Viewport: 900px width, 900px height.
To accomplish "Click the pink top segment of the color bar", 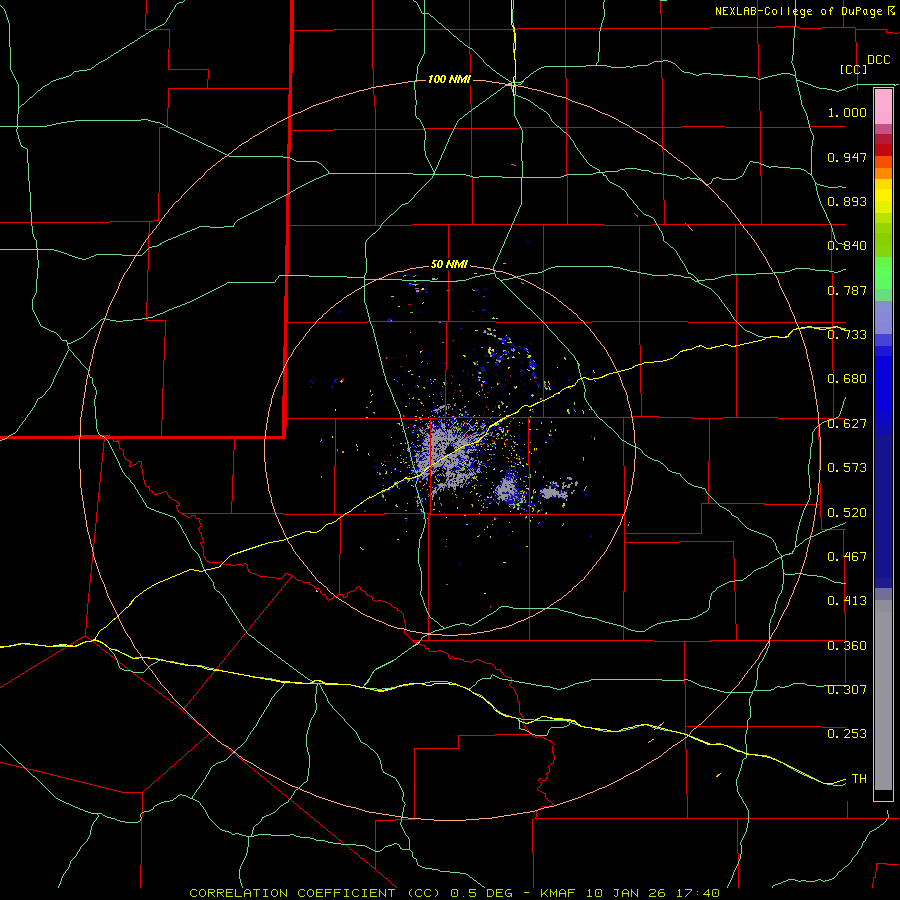I will pyautogui.click(x=883, y=107).
